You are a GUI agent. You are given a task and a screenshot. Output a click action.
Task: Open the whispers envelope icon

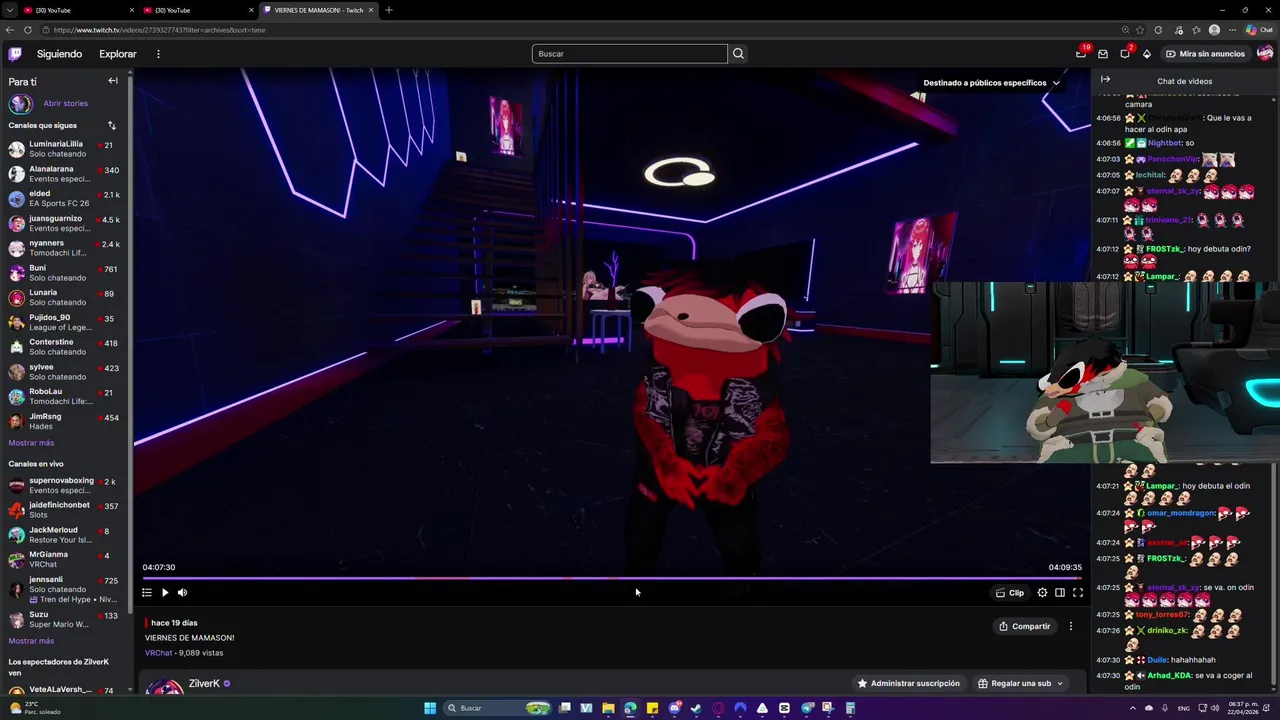click(x=1103, y=54)
